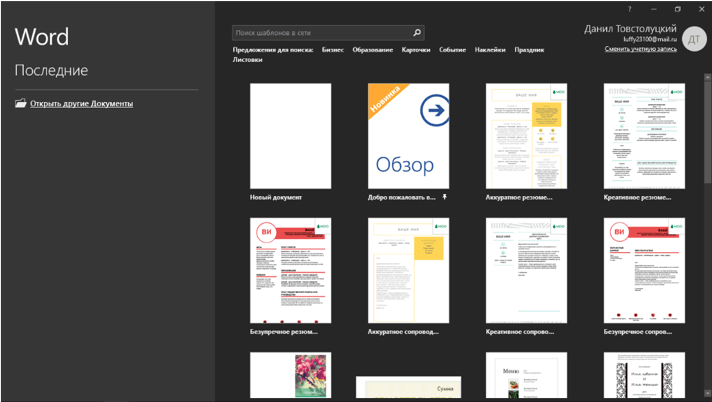The height and width of the screenshot is (402, 712).
Task: Open the help question mark icon
Action: click(x=630, y=9)
